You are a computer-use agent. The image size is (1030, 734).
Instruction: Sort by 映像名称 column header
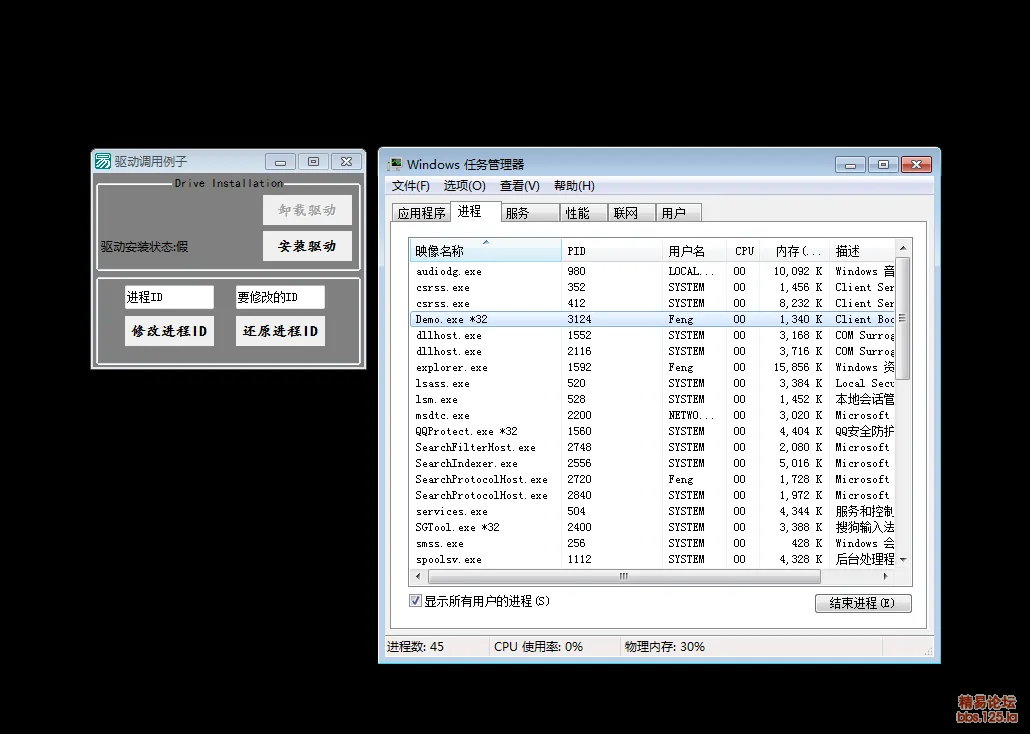tap(485, 251)
